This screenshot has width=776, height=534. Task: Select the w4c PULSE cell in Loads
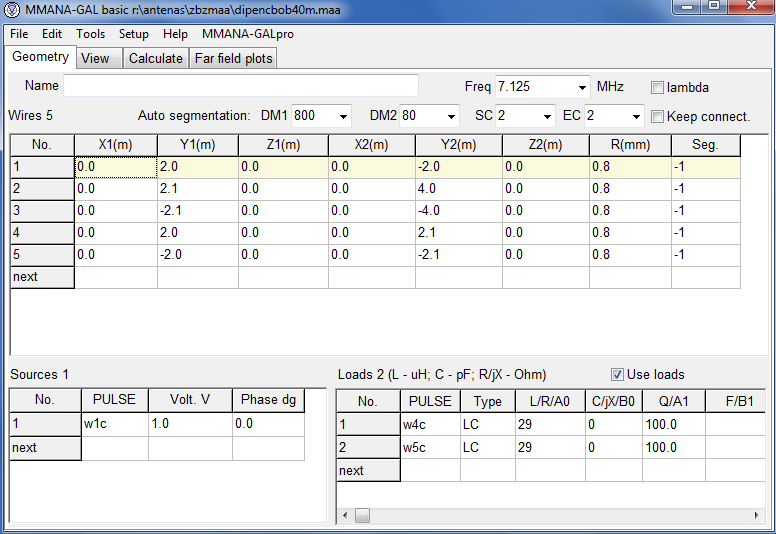point(430,425)
